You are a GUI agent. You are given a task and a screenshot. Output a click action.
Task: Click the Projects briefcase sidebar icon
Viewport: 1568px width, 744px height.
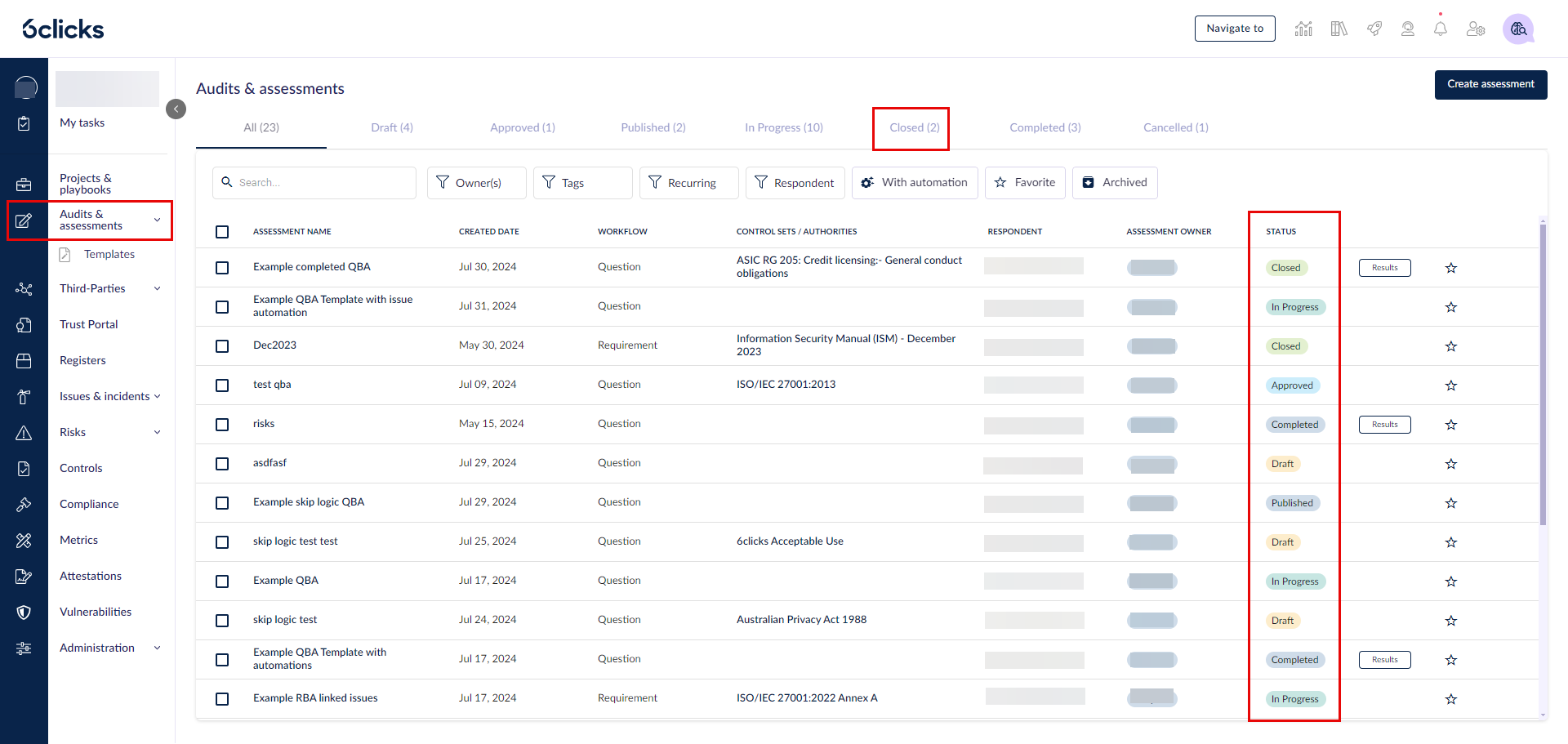(x=24, y=185)
